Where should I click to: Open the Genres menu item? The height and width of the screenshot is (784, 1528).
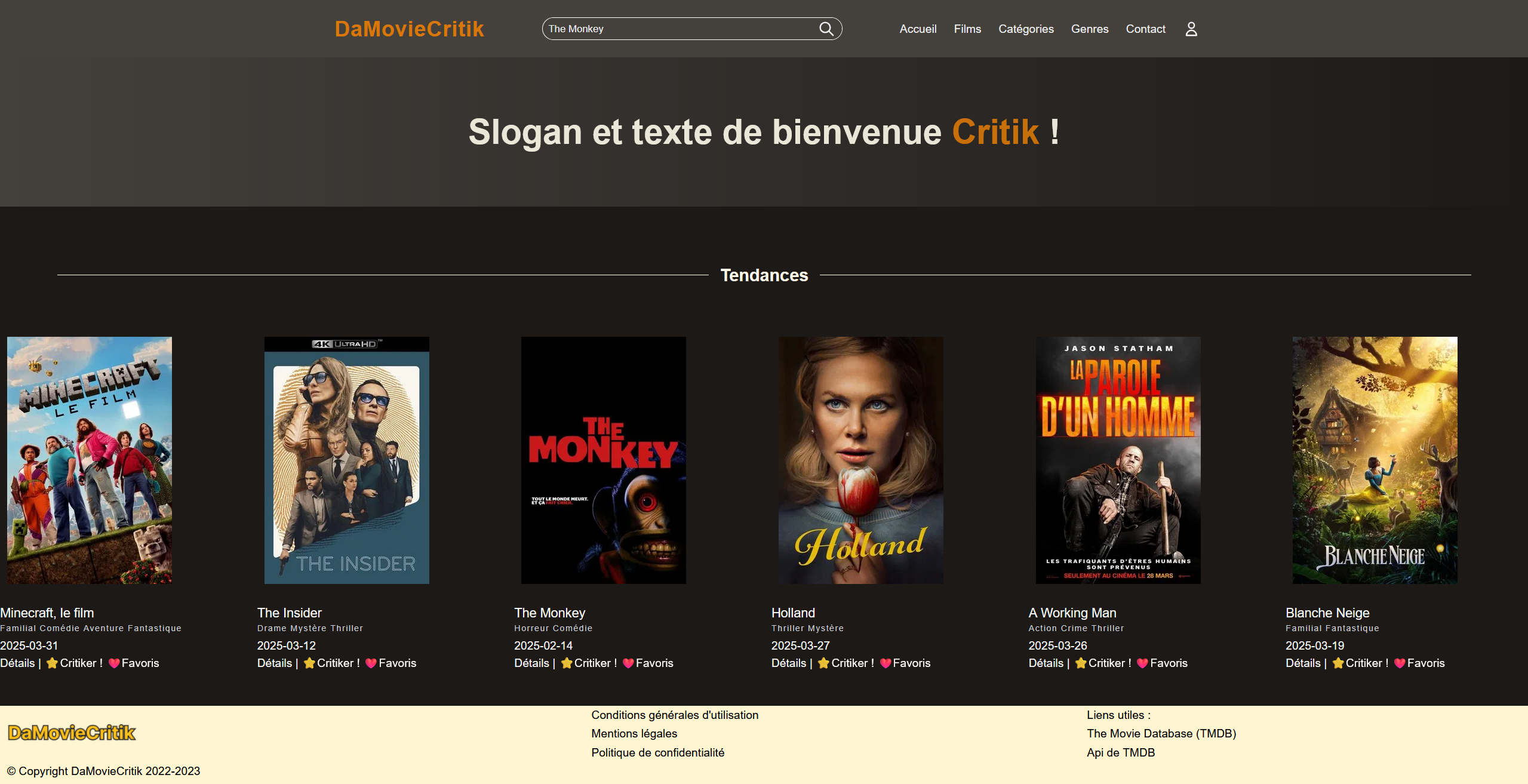coord(1089,29)
